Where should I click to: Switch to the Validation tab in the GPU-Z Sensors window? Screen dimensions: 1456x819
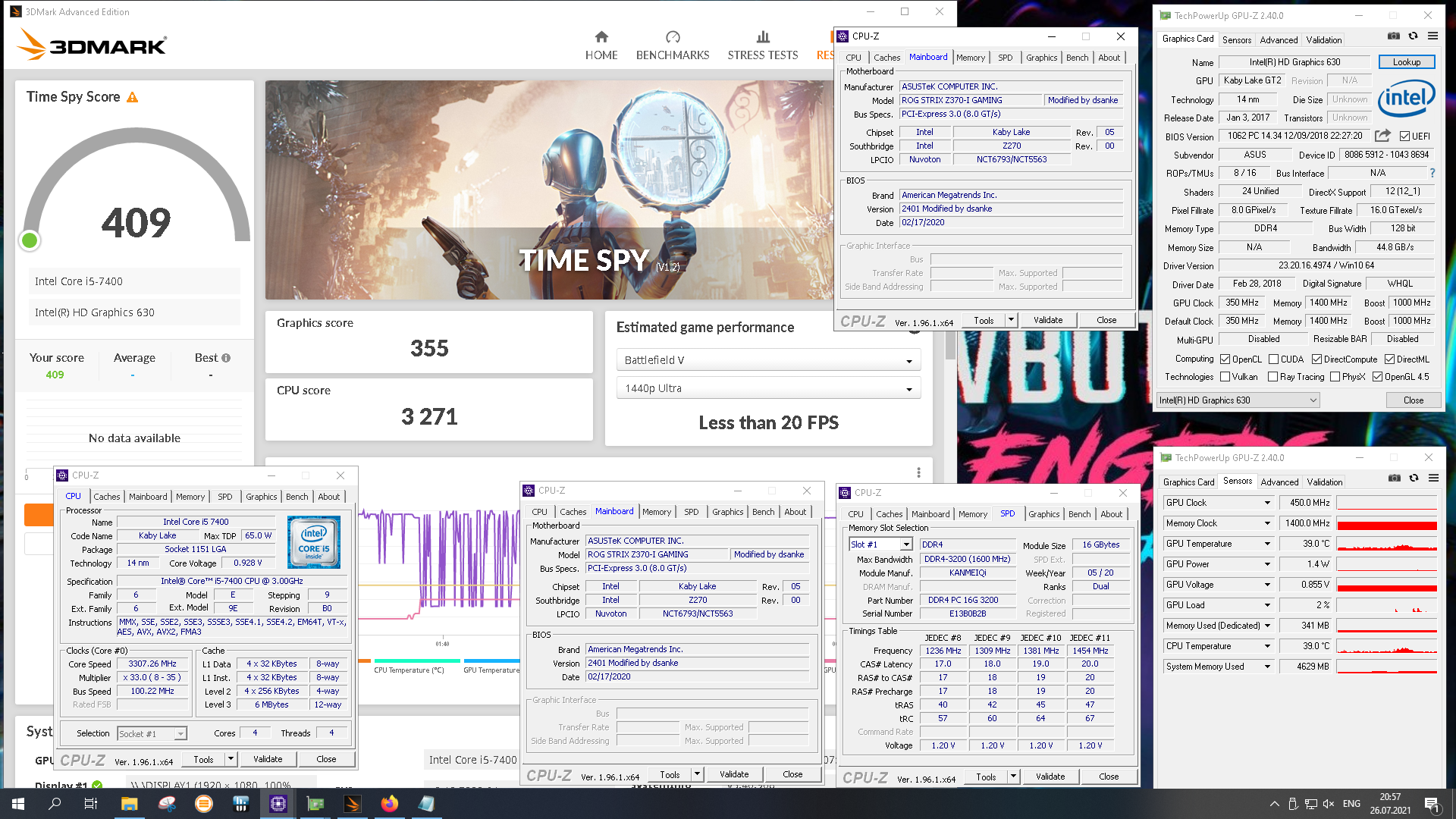[1324, 482]
